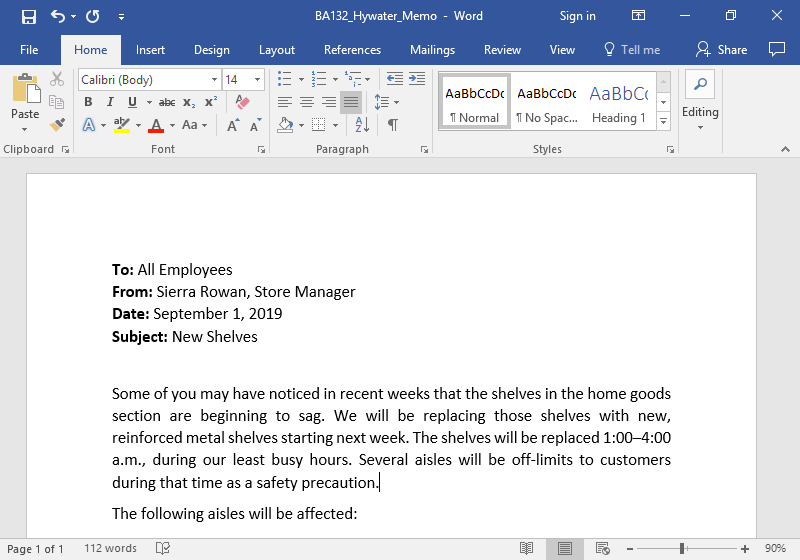Open the Calibri font name dropdown
The height and width of the screenshot is (560, 800).
214,79
